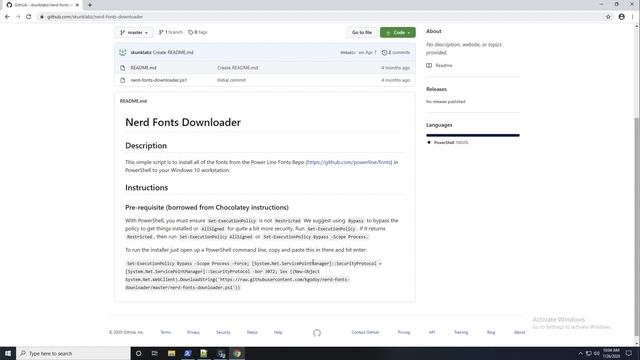Screen dimensions: 640x360
Task: Click README.md row's Create README.md commit message
Action: click(238, 68)
